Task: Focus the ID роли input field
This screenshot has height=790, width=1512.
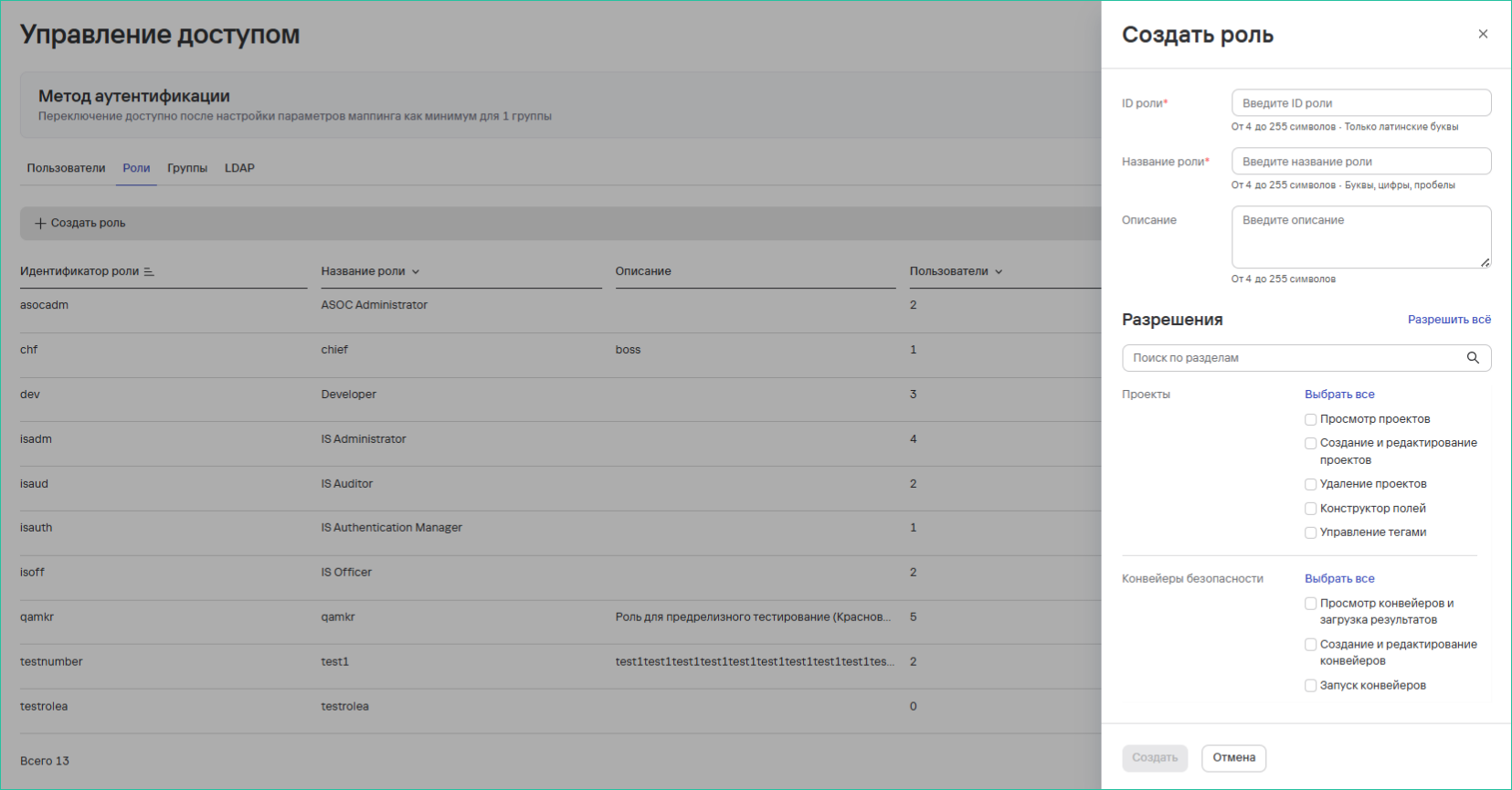Action: pos(1360,103)
